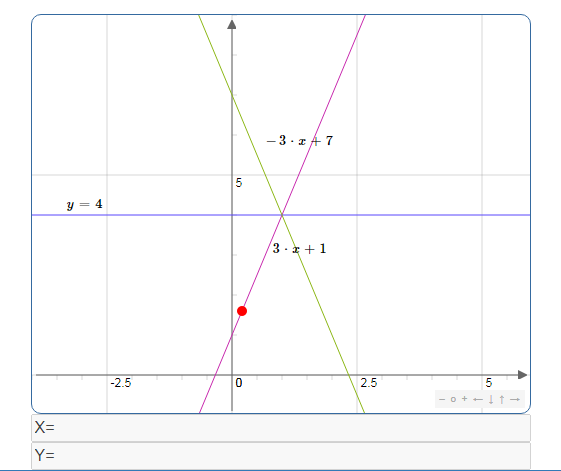Click the Y= input field
This screenshot has height=471, width=561.
281,456
